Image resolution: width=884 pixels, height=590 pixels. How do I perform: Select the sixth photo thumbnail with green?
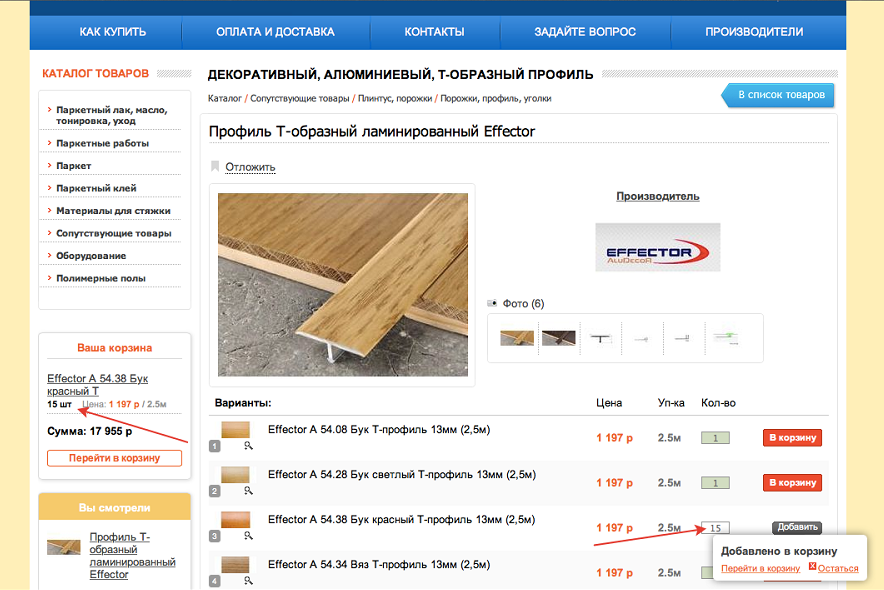[x=726, y=338]
